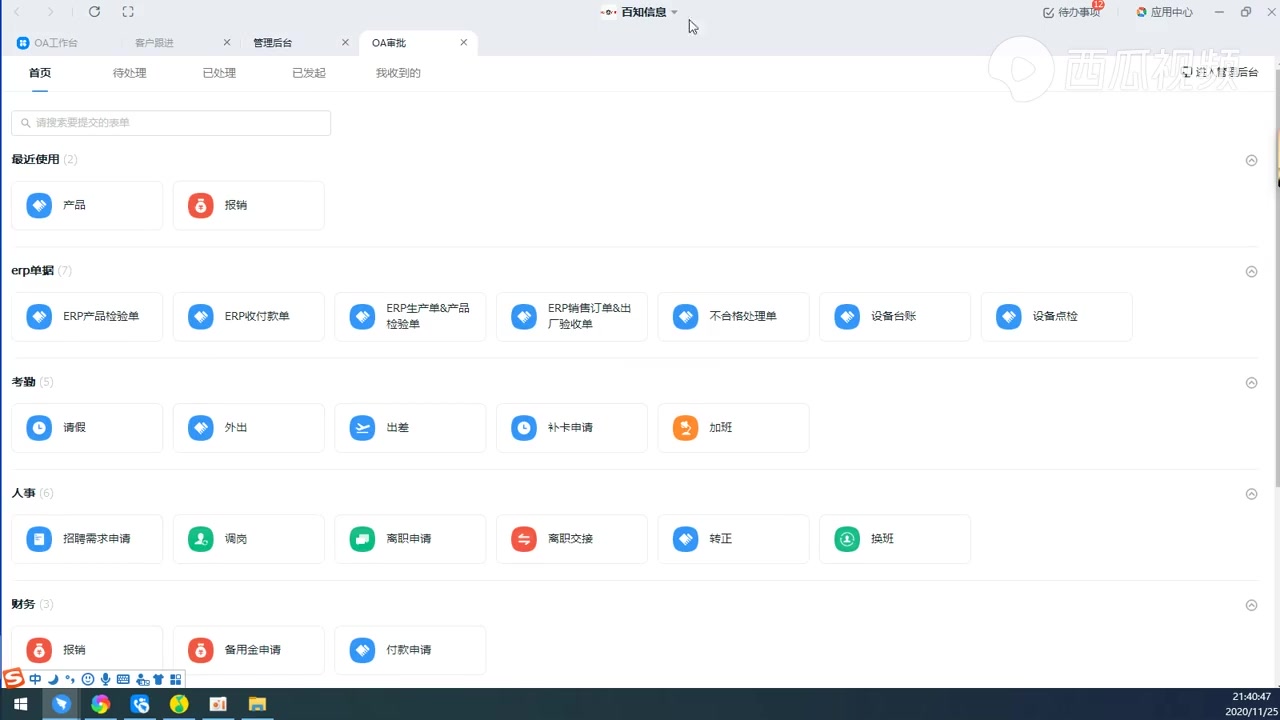Open the Sogou skin shirt icon
Viewport: 1280px width, 720px height.
[158, 679]
